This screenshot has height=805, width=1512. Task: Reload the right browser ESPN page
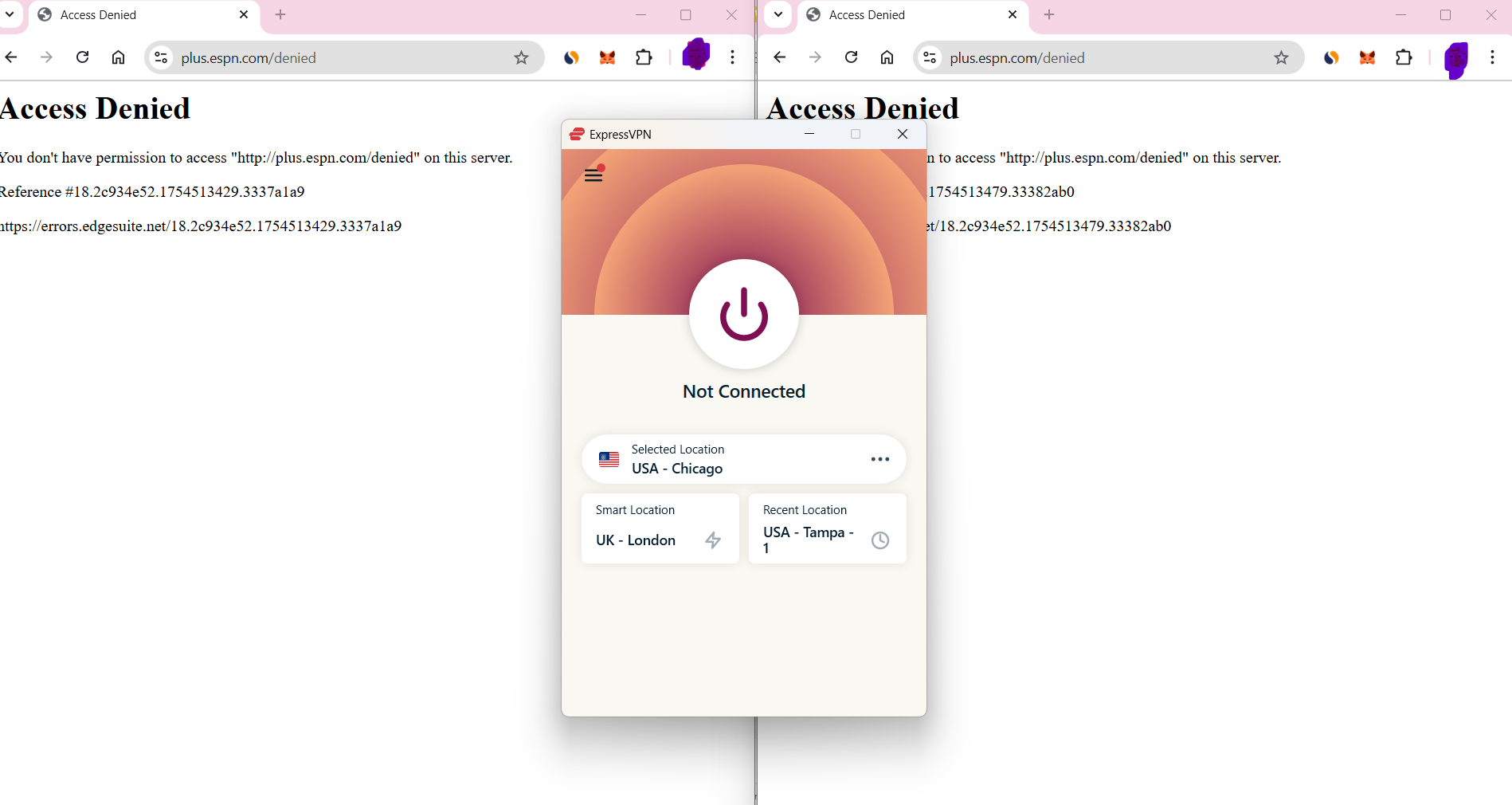851,57
